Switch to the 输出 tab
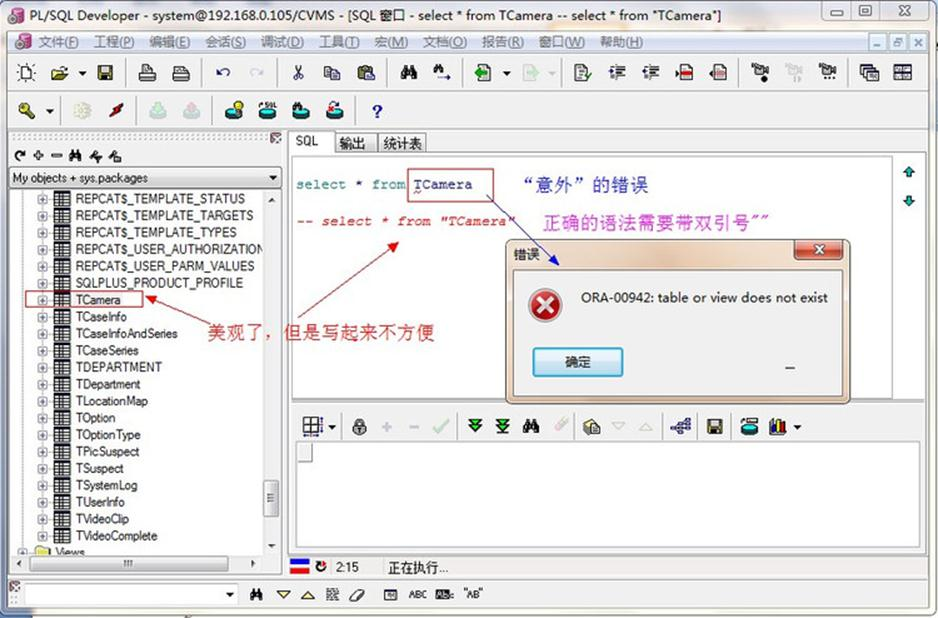 click(x=352, y=142)
